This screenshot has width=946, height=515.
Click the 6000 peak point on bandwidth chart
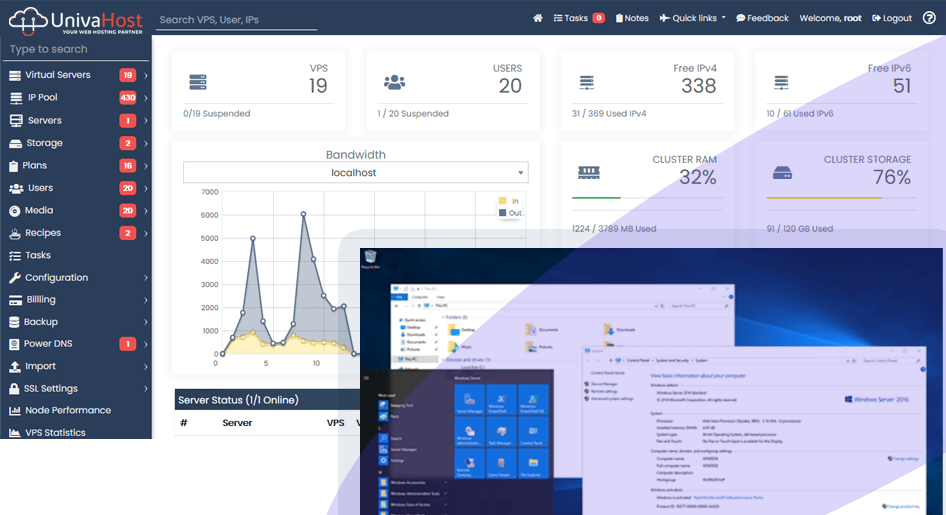(303, 214)
